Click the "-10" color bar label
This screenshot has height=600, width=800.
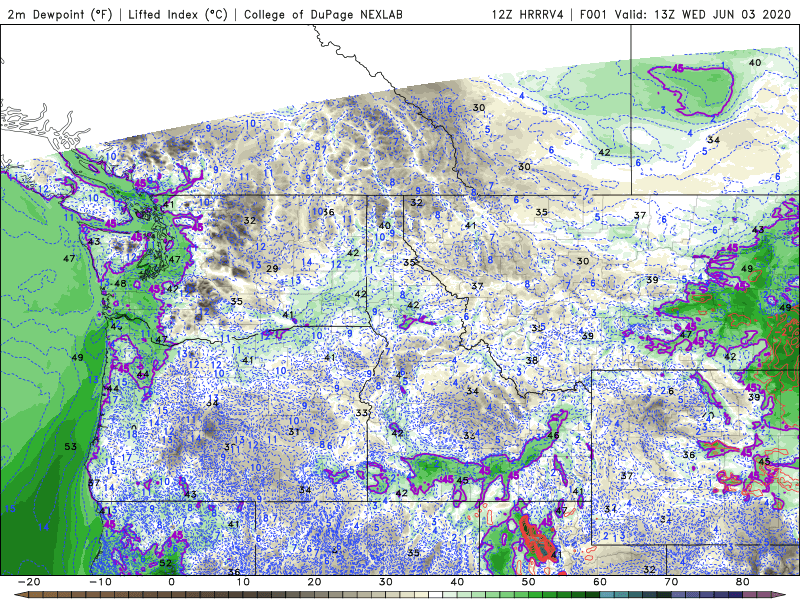click(101, 582)
